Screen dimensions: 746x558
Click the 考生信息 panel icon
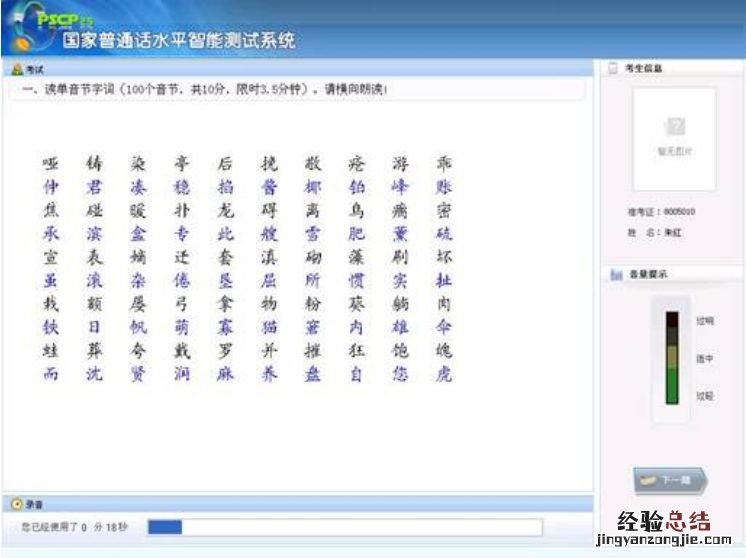tap(613, 68)
